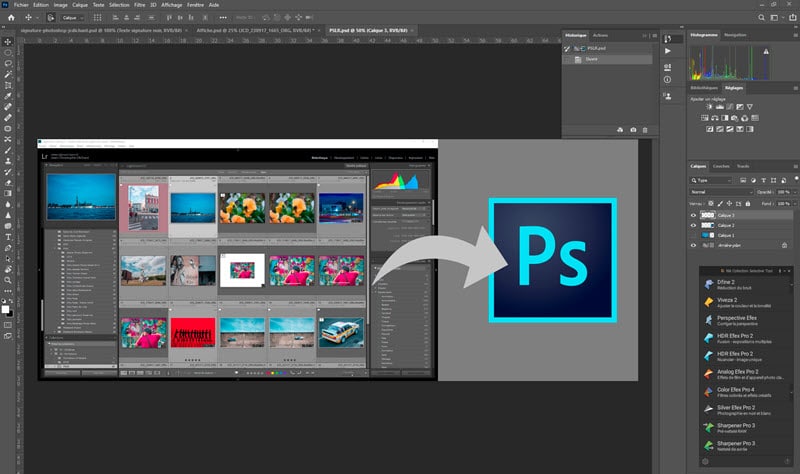Toggle visibility of layer Calque 3
Viewport: 800px width, 474px height.
coord(693,215)
